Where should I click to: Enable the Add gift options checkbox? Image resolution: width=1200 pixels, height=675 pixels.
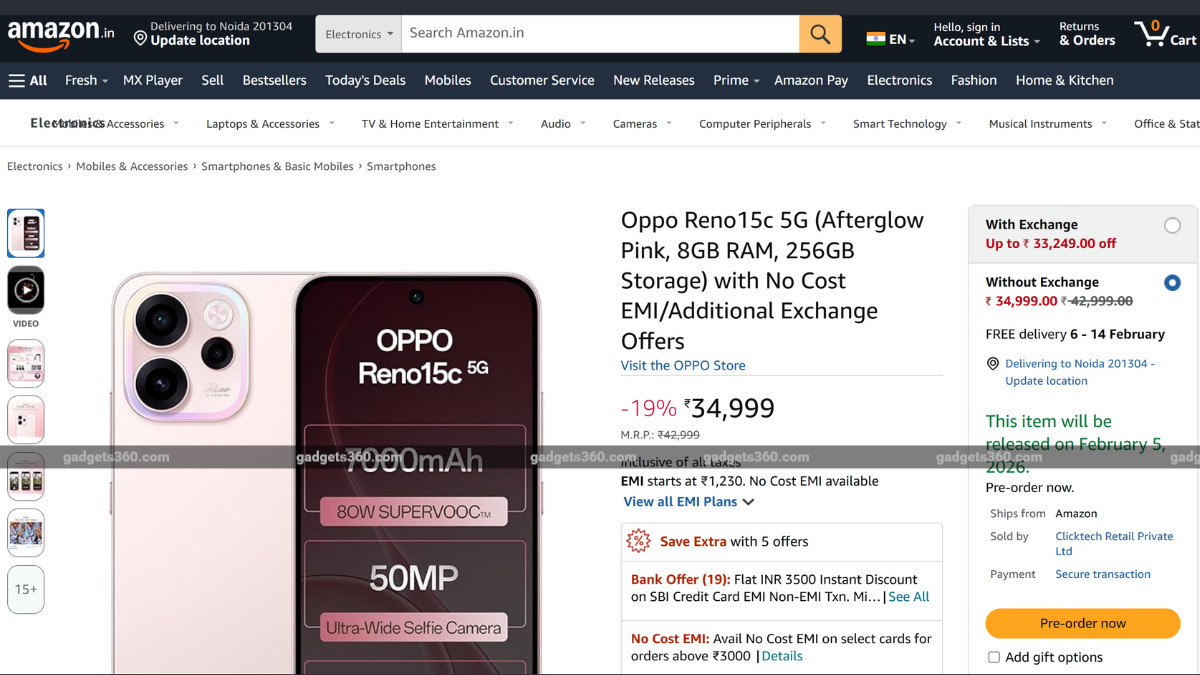[993, 657]
